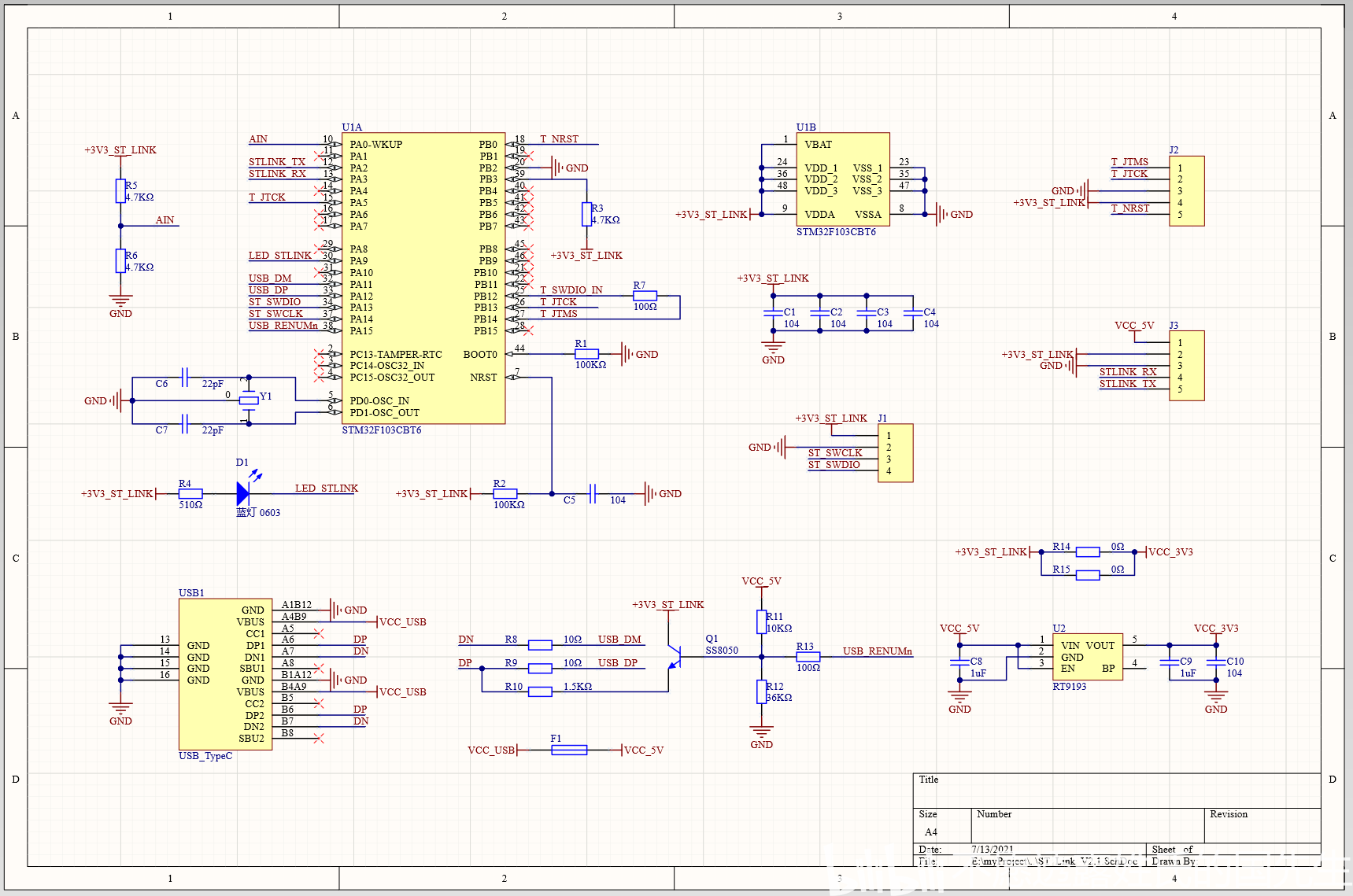This screenshot has height=896, width=1353.
Task: Select the T_SWDIO_IN net label
Action: [571, 290]
